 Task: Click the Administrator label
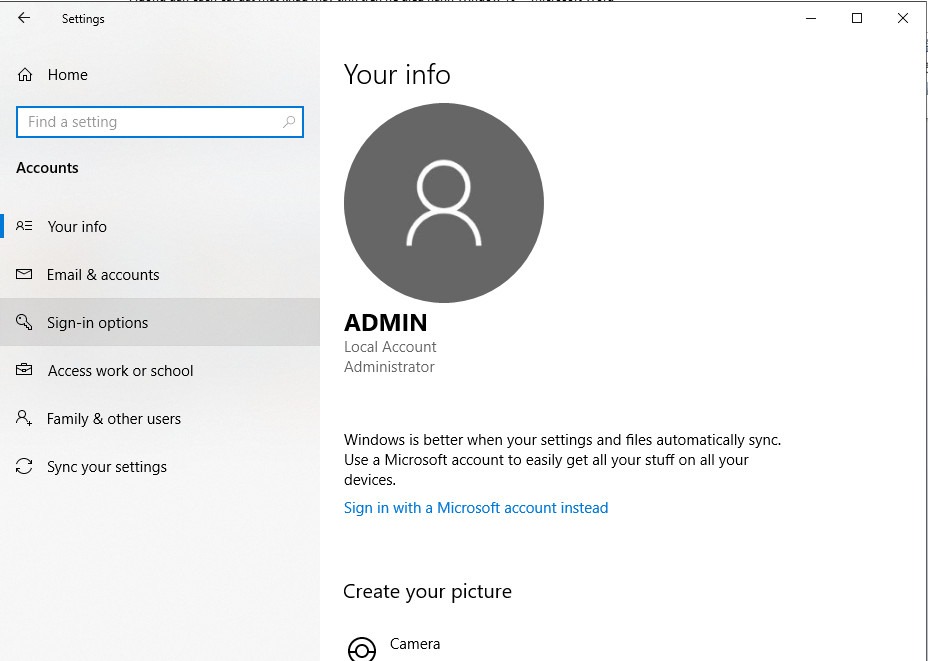(389, 367)
